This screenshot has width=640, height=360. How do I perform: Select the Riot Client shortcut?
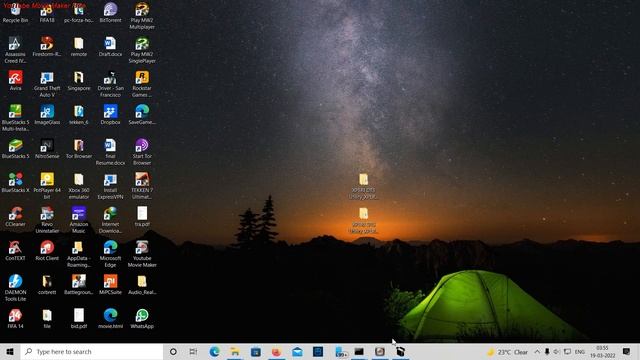click(x=47, y=250)
